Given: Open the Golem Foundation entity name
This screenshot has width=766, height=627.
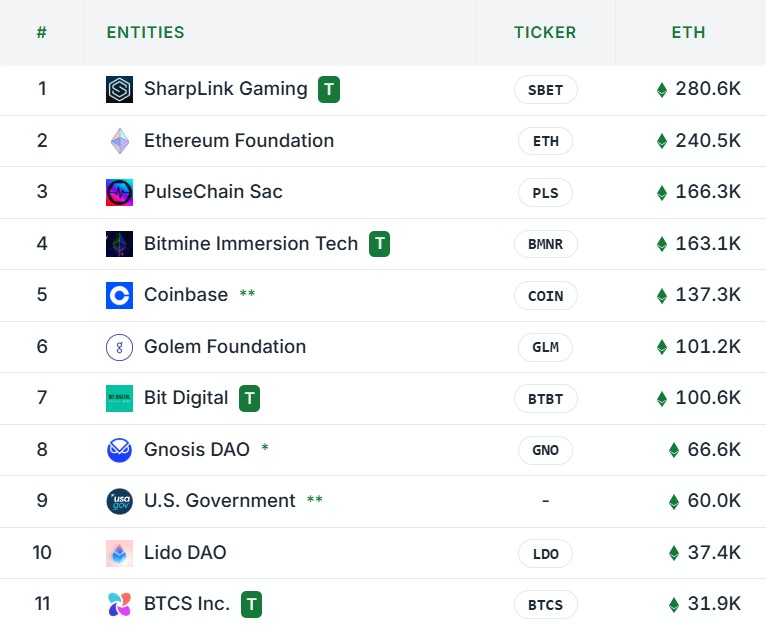Looking at the screenshot, I should (x=225, y=346).
